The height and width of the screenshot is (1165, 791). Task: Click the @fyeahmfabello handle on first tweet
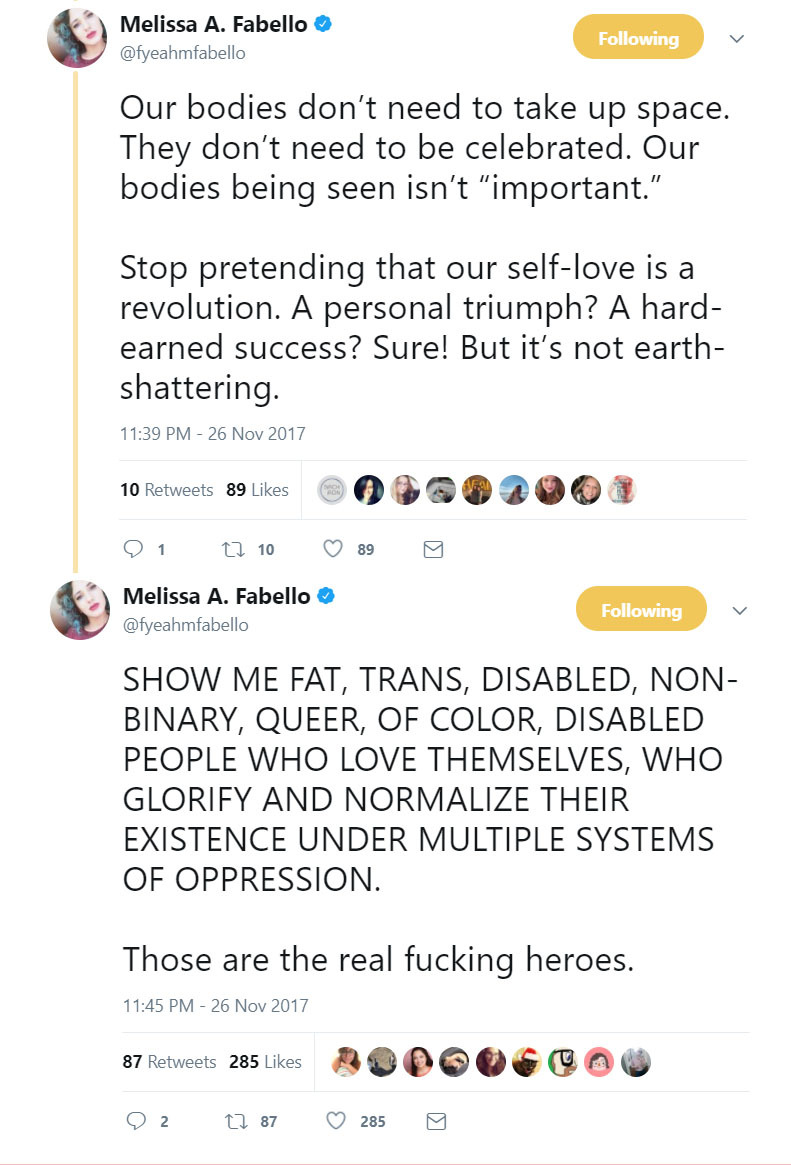point(182,53)
